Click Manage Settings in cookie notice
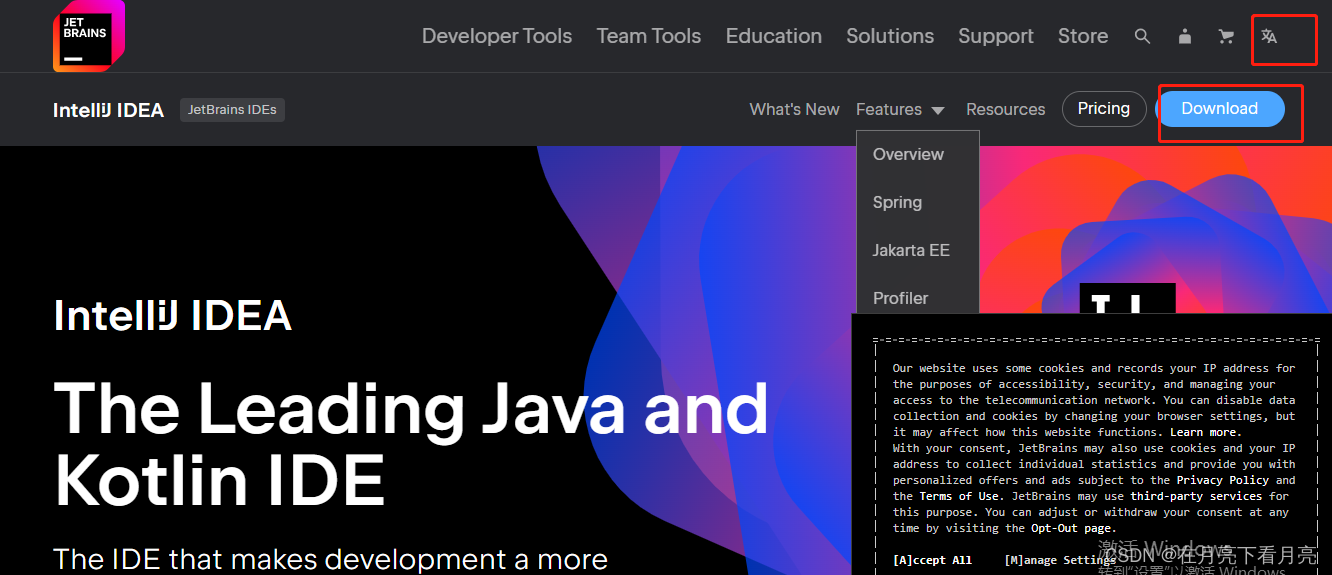 1060,560
